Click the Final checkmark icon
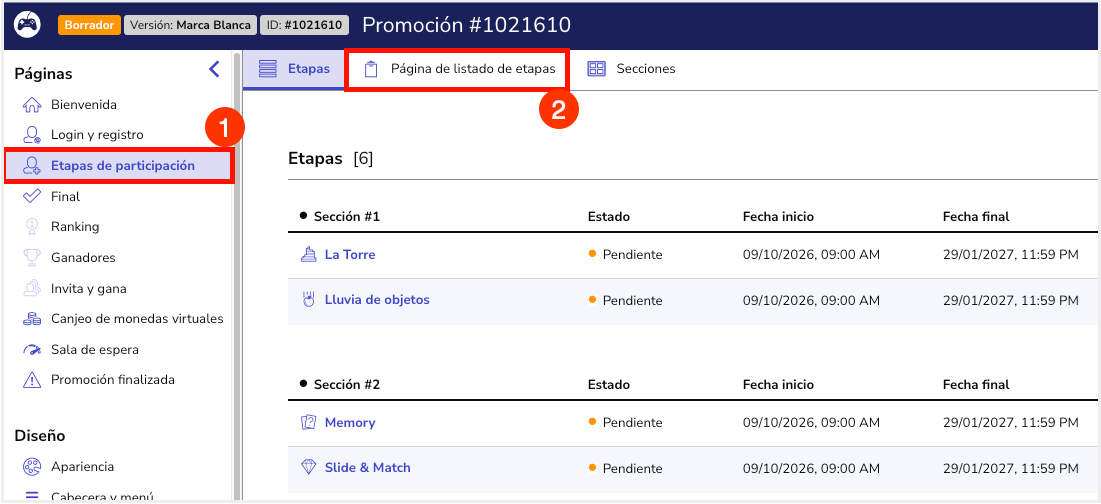 coord(32,197)
